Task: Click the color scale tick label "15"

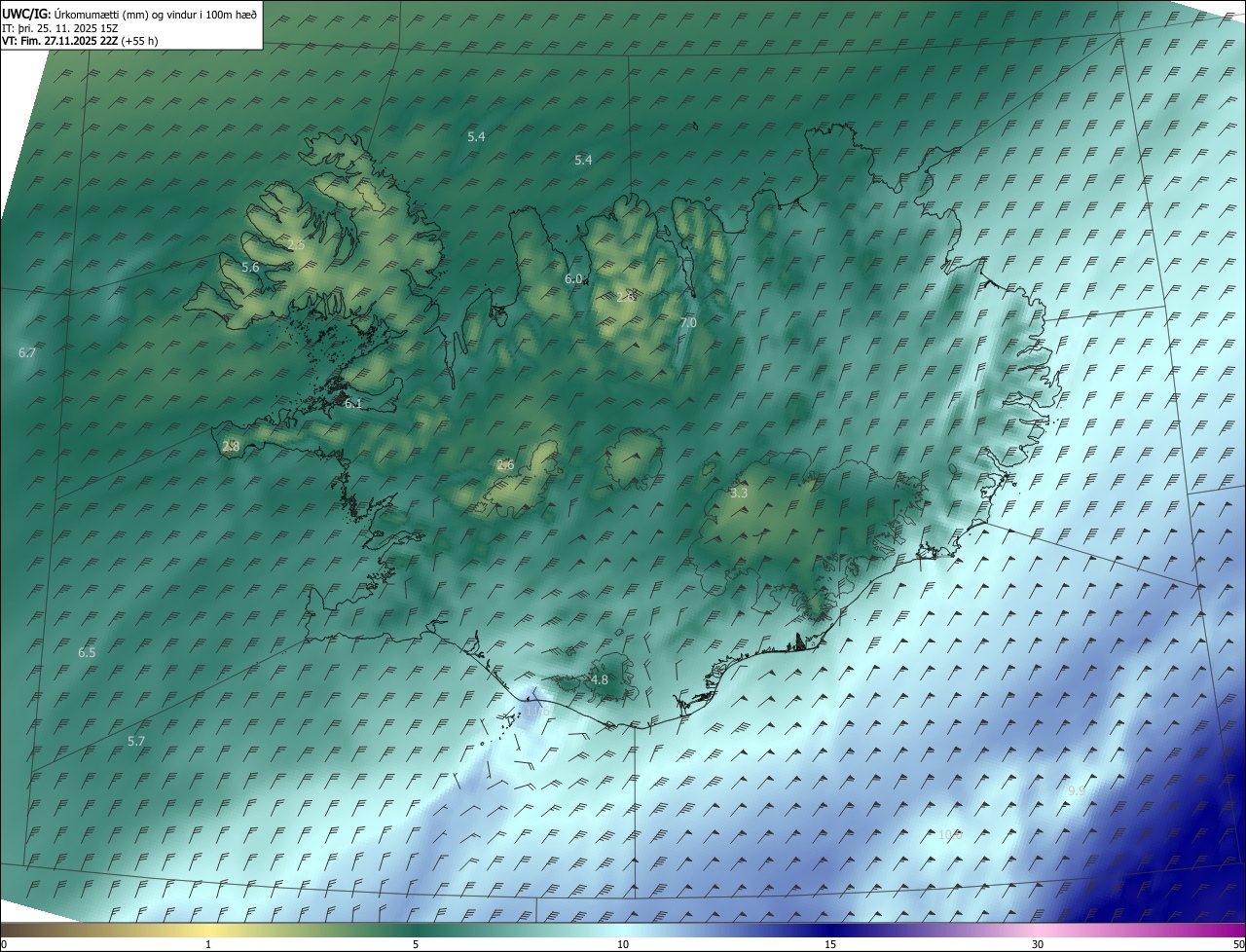Action: [x=830, y=944]
